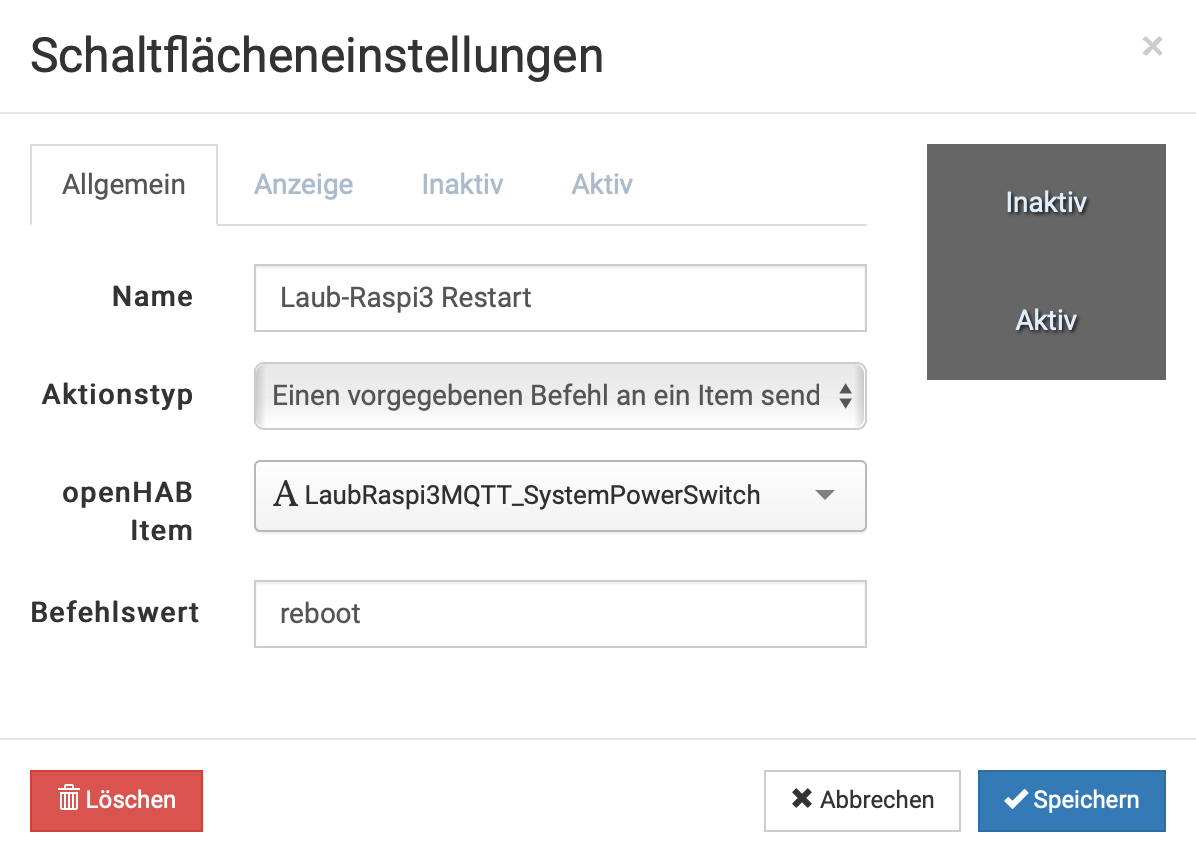Close the Schaltflächeneinstellungen dialog

1152,46
